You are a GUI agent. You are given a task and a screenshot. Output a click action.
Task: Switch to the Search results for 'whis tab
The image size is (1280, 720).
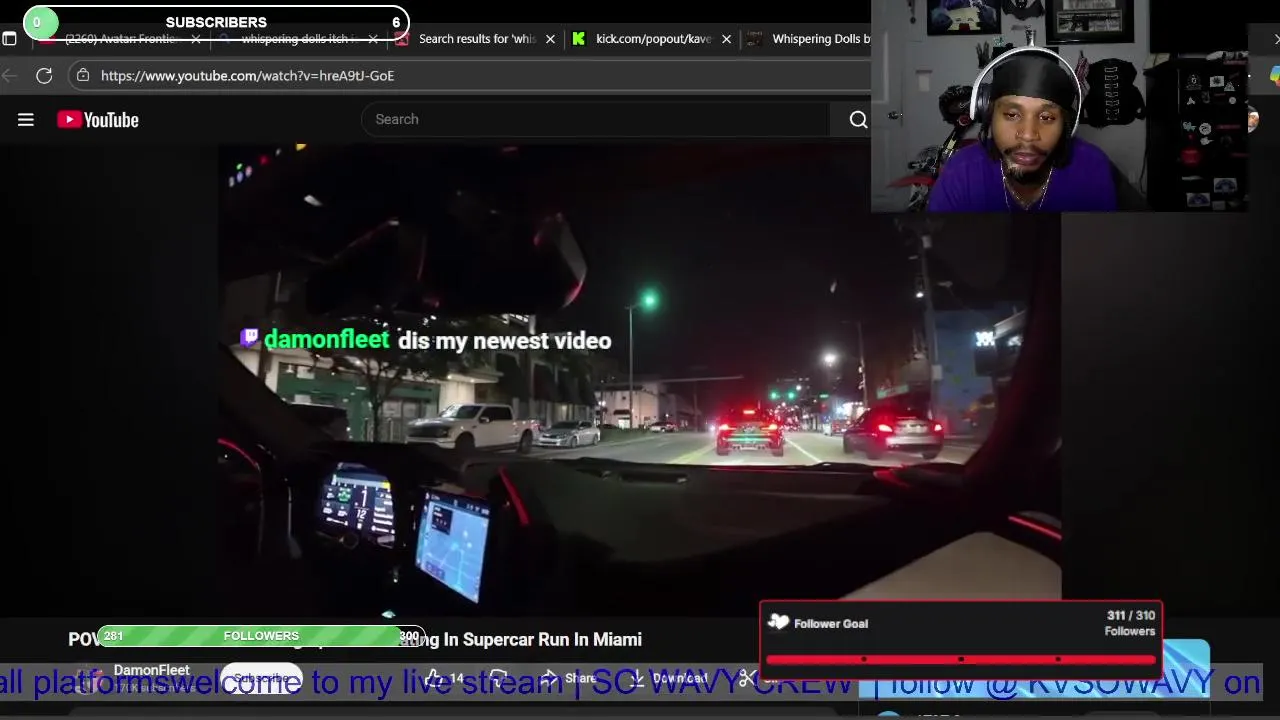[477, 39]
